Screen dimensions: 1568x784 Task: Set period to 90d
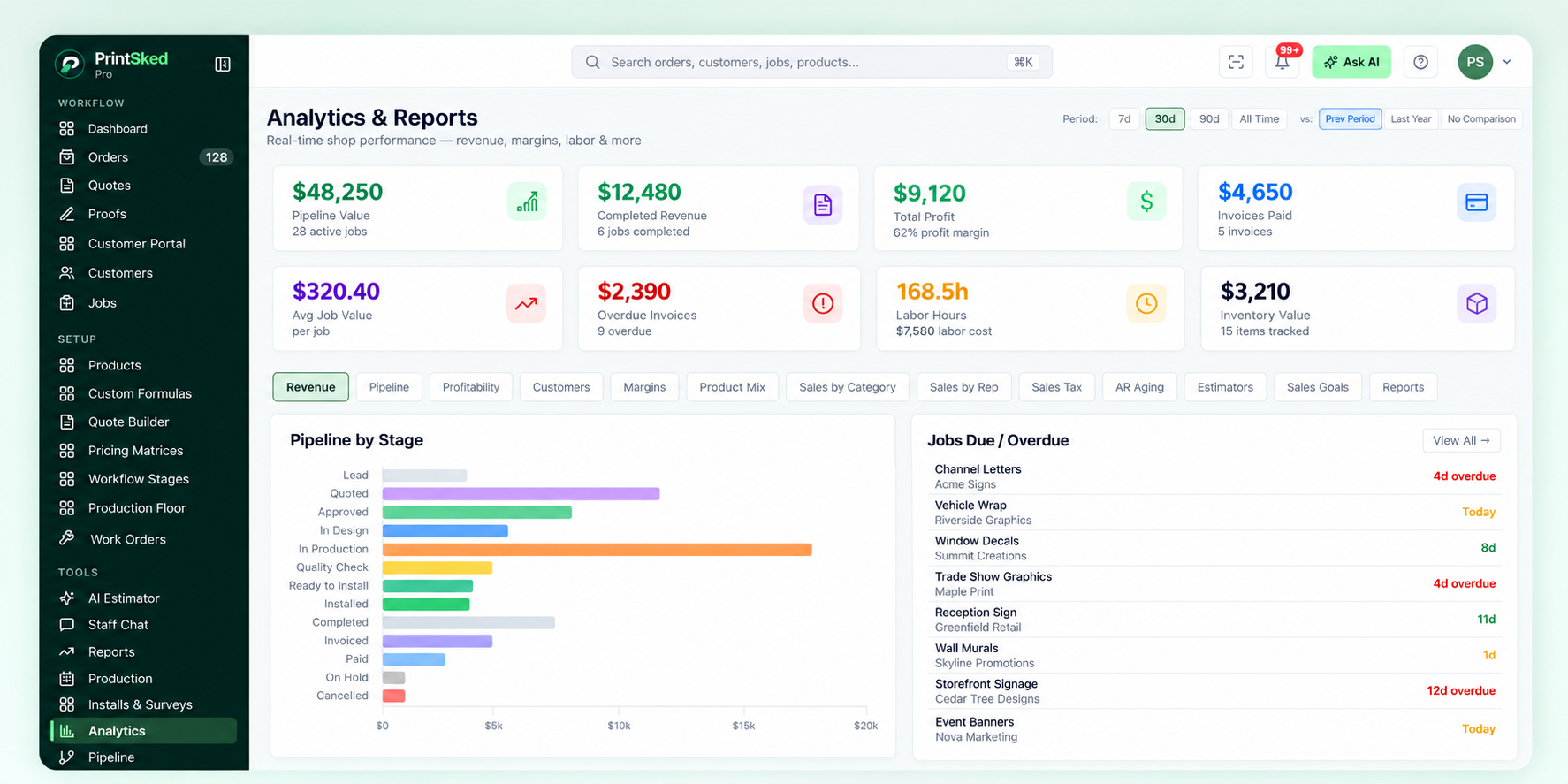[1209, 118]
